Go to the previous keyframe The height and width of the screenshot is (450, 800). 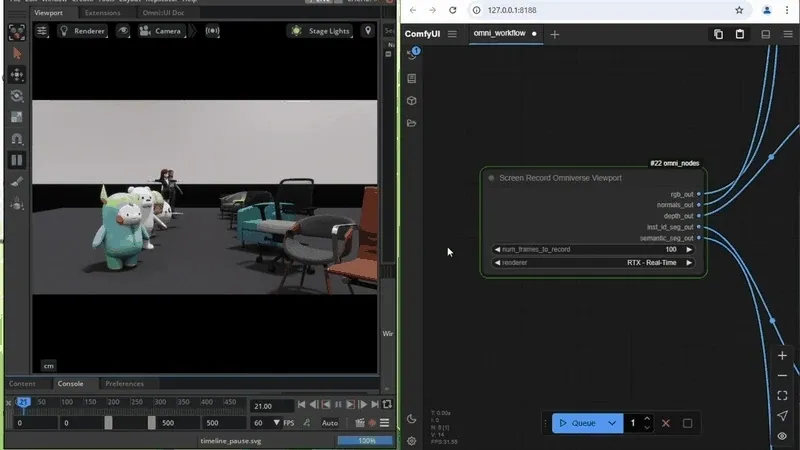(x=326, y=405)
